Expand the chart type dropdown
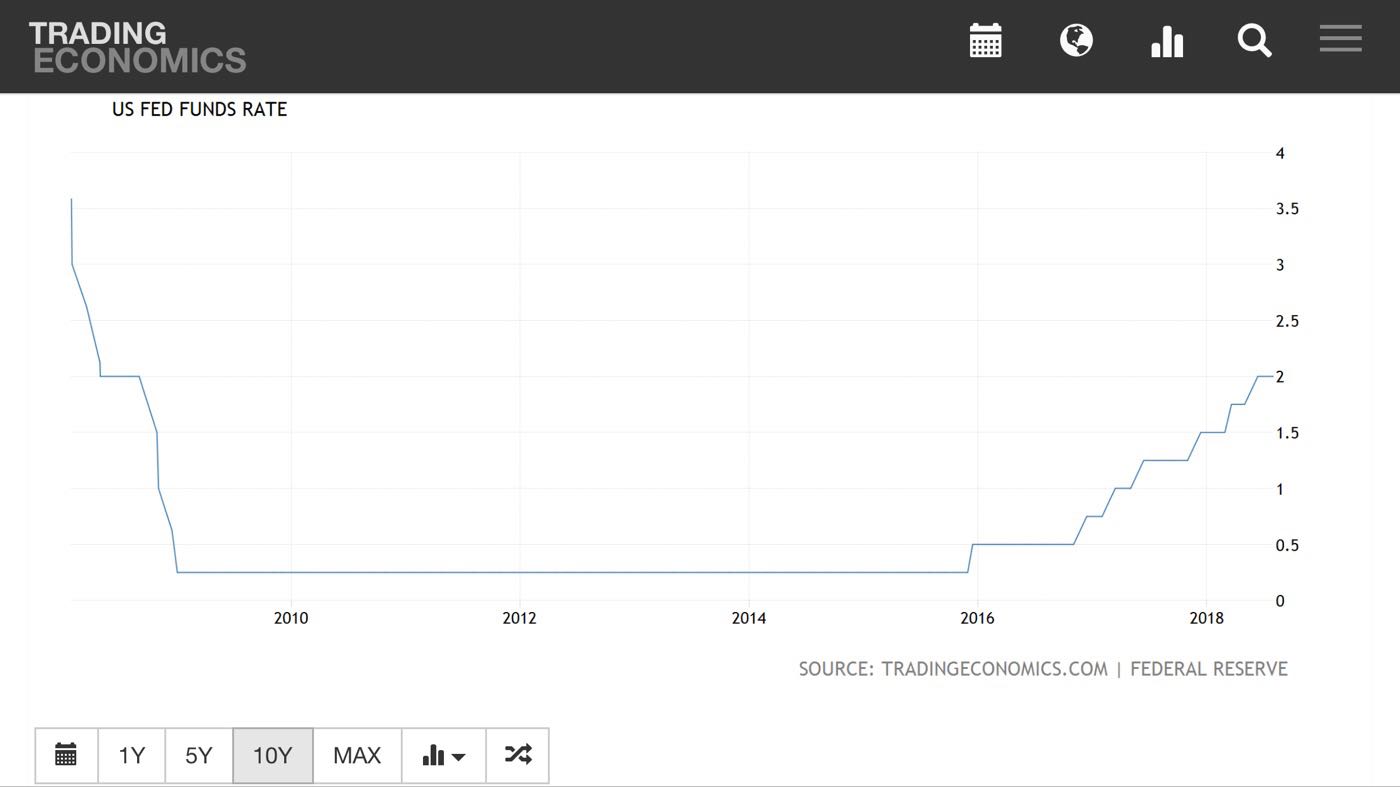Screen dimensions: 1400x787 443,755
